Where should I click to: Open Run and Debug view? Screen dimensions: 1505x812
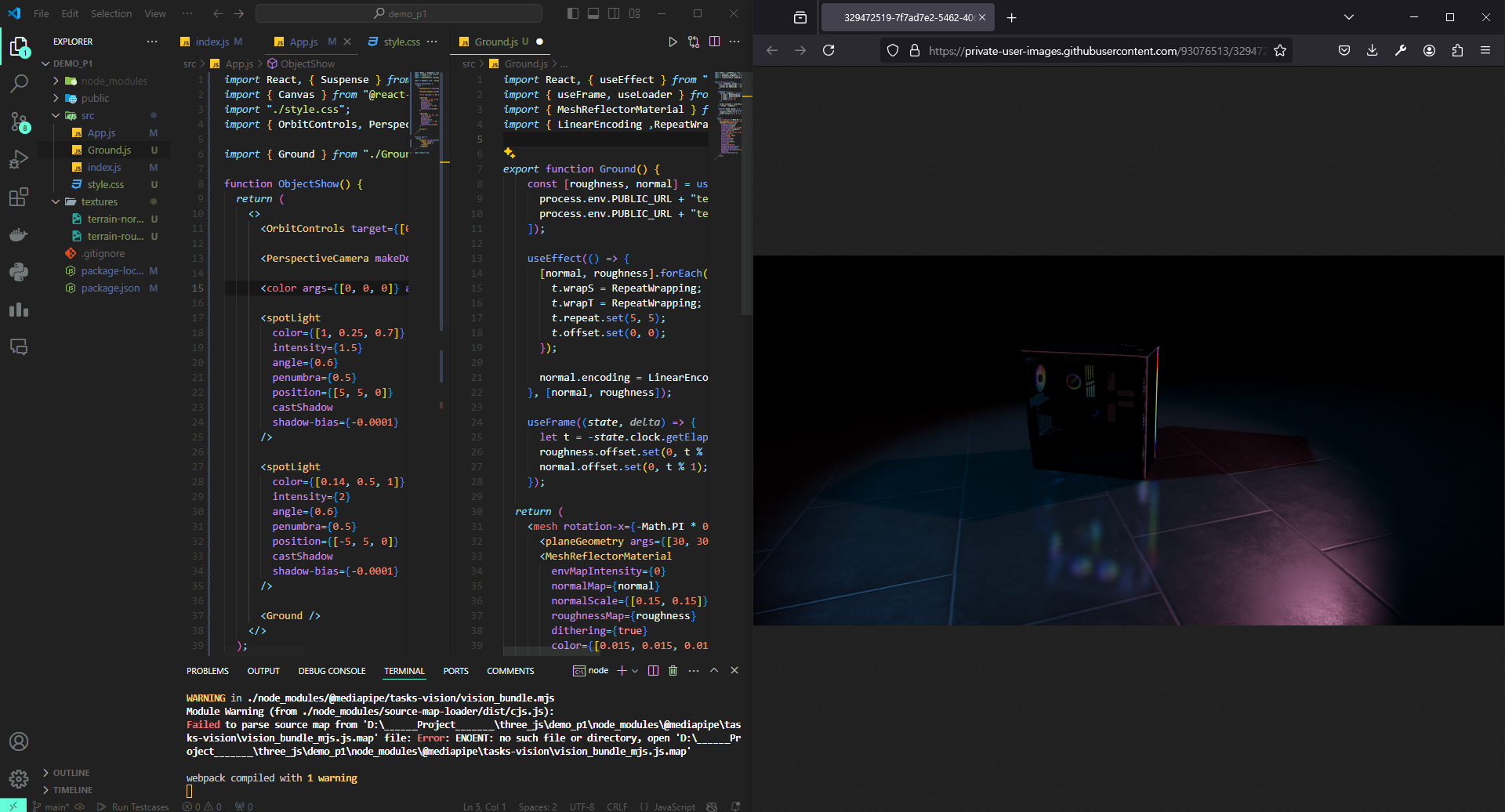(19, 159)
